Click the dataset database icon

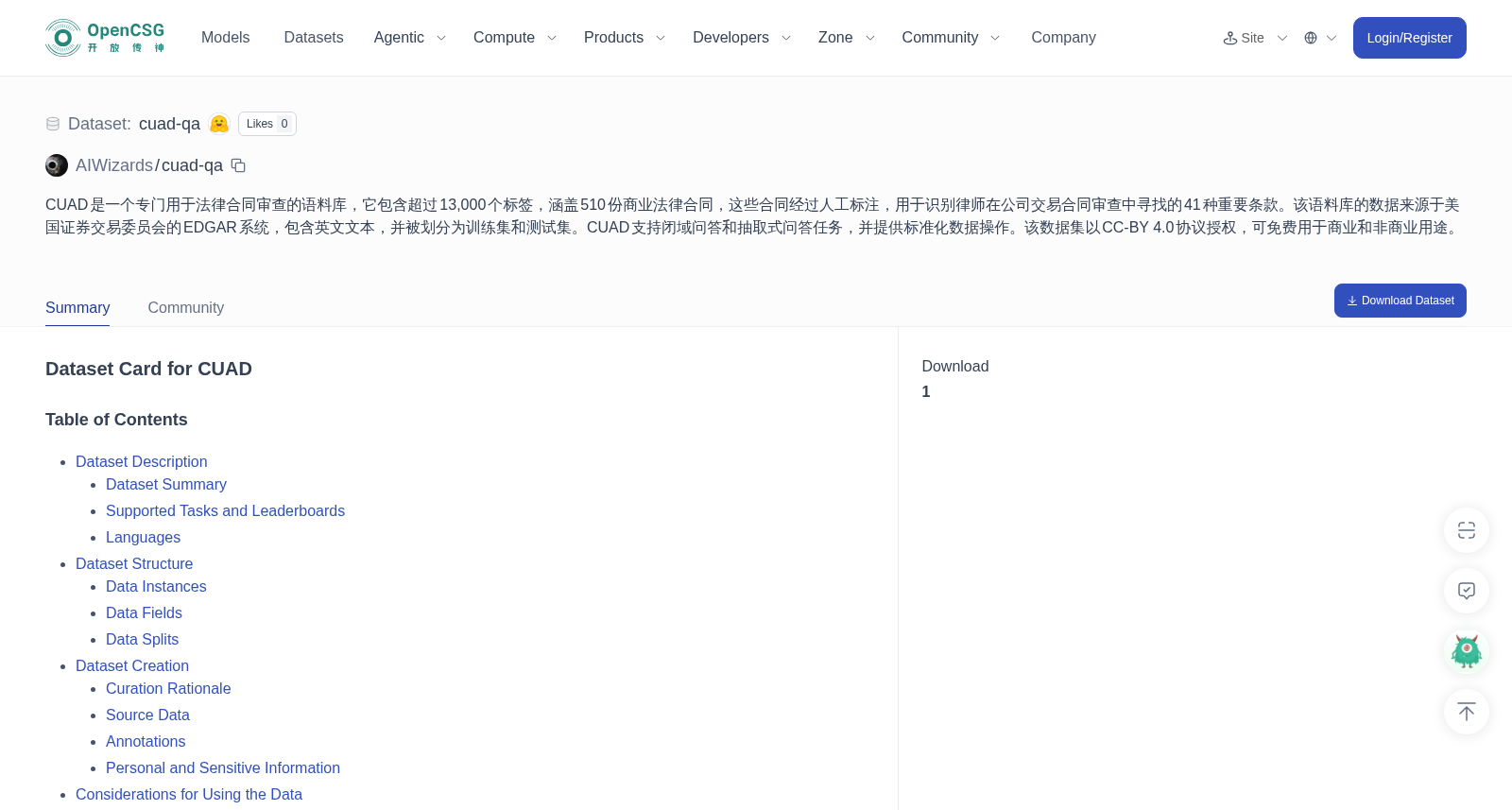tap(53, 124)
